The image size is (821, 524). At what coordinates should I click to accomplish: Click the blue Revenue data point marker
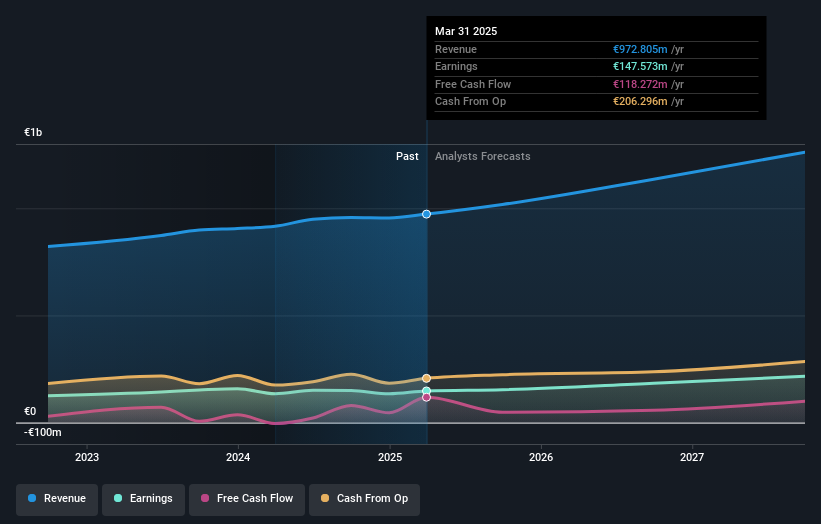point(426,214)
